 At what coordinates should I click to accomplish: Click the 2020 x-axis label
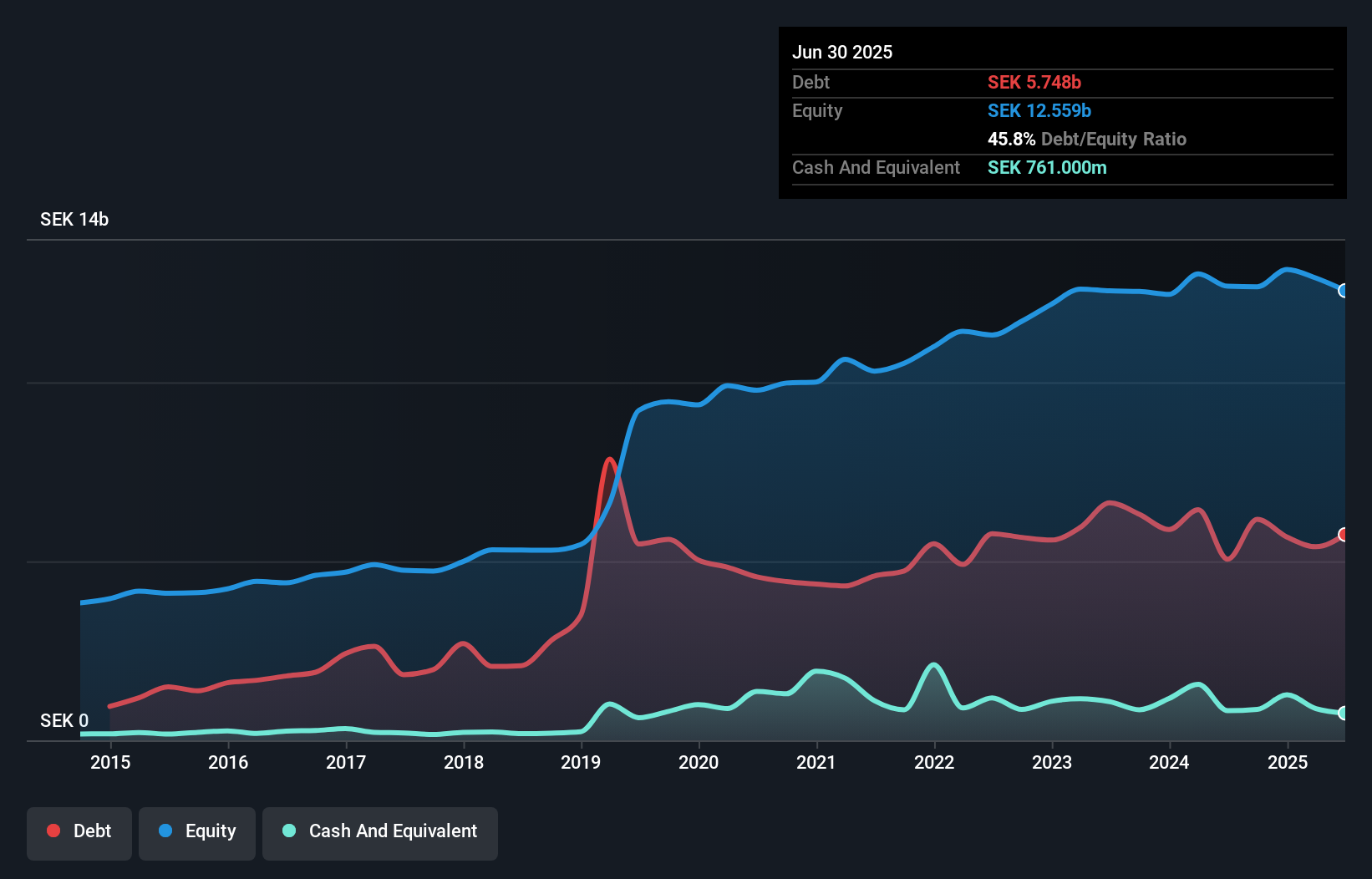699,762
